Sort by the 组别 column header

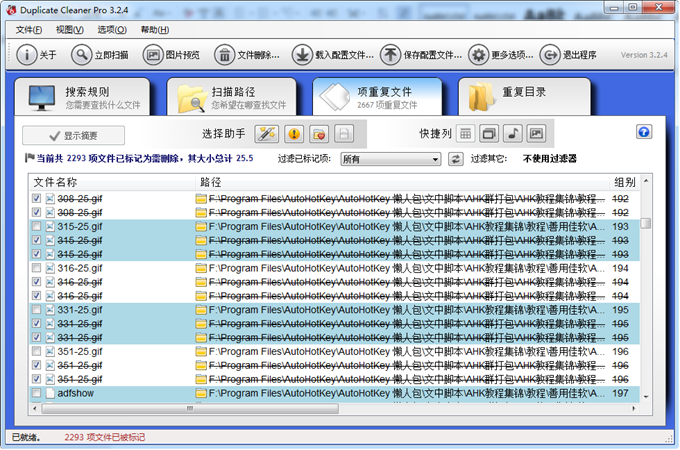coord(624,183)
